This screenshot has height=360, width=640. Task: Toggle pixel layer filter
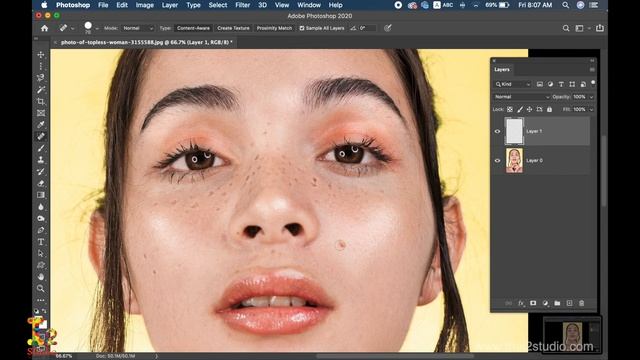(x=540, y=84)
